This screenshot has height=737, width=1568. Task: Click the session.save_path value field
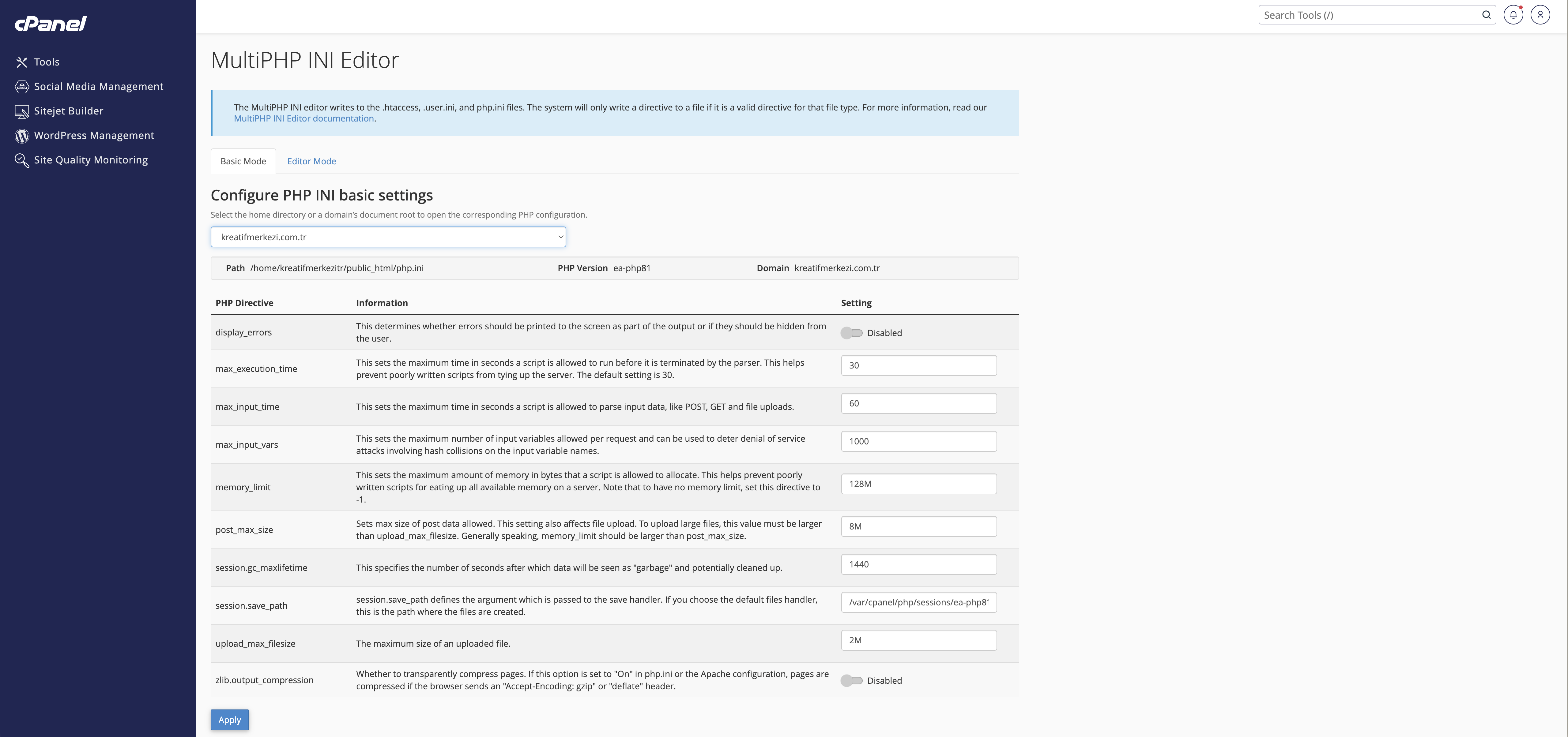click(x=918, y=603)
